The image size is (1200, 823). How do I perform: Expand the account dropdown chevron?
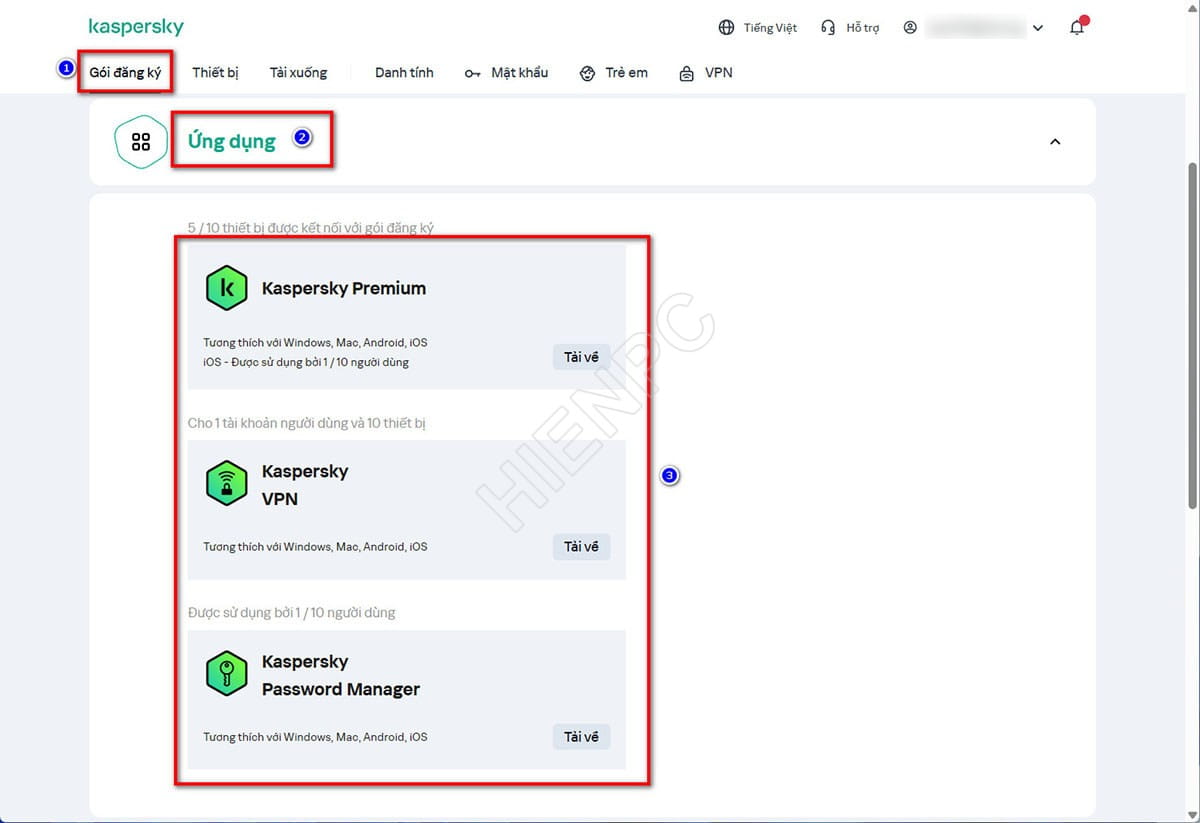1038,28
